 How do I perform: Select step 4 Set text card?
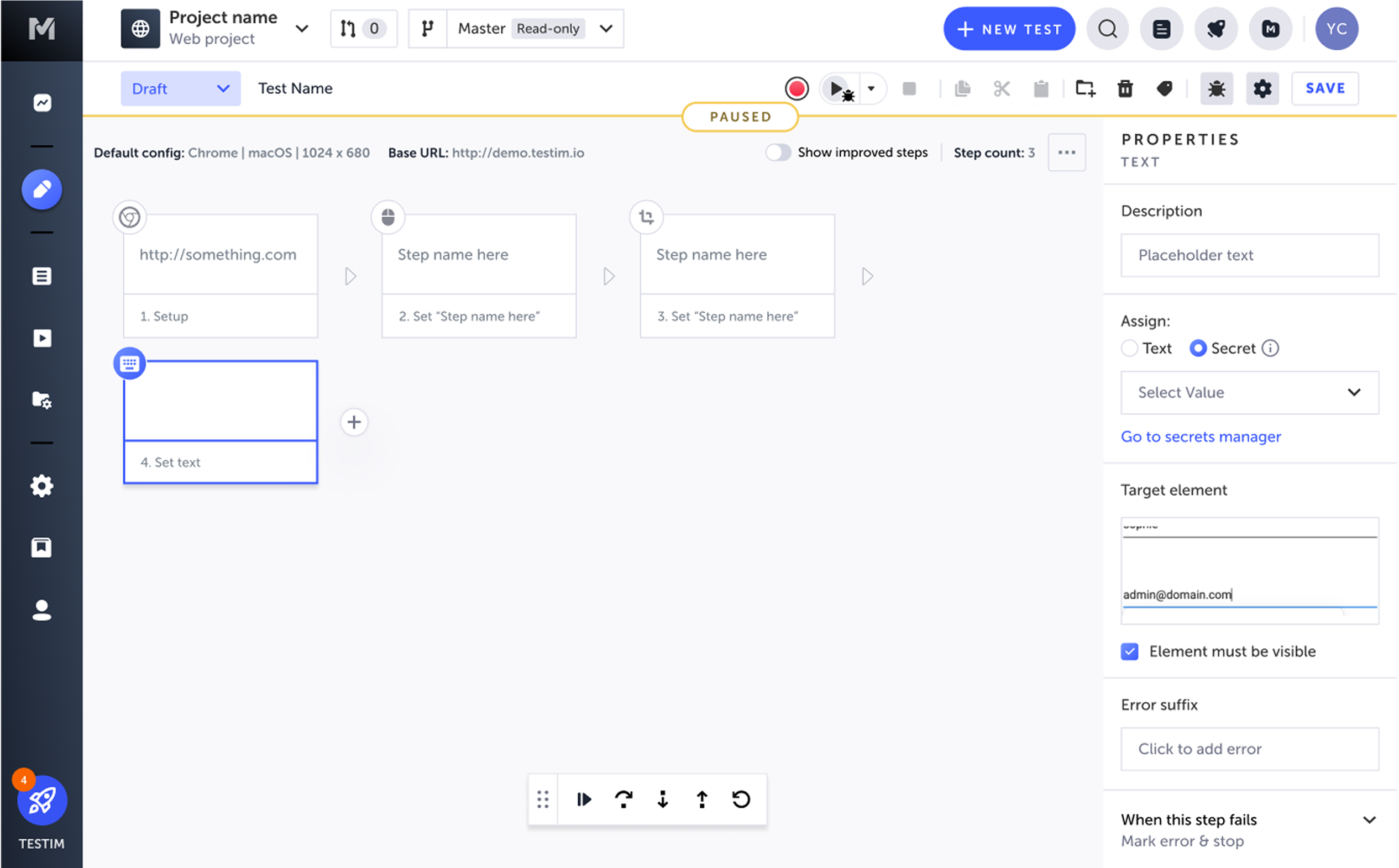[221, 423]
